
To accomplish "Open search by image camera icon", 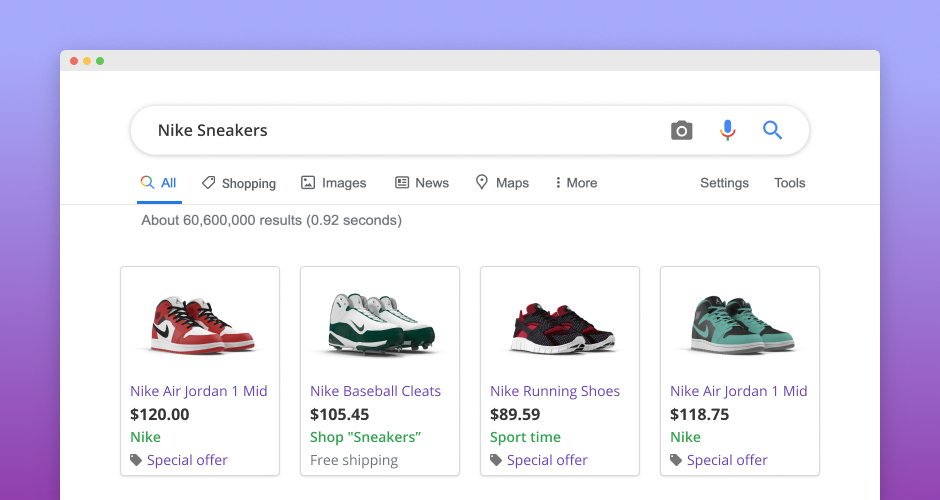I will pos(682,131).
